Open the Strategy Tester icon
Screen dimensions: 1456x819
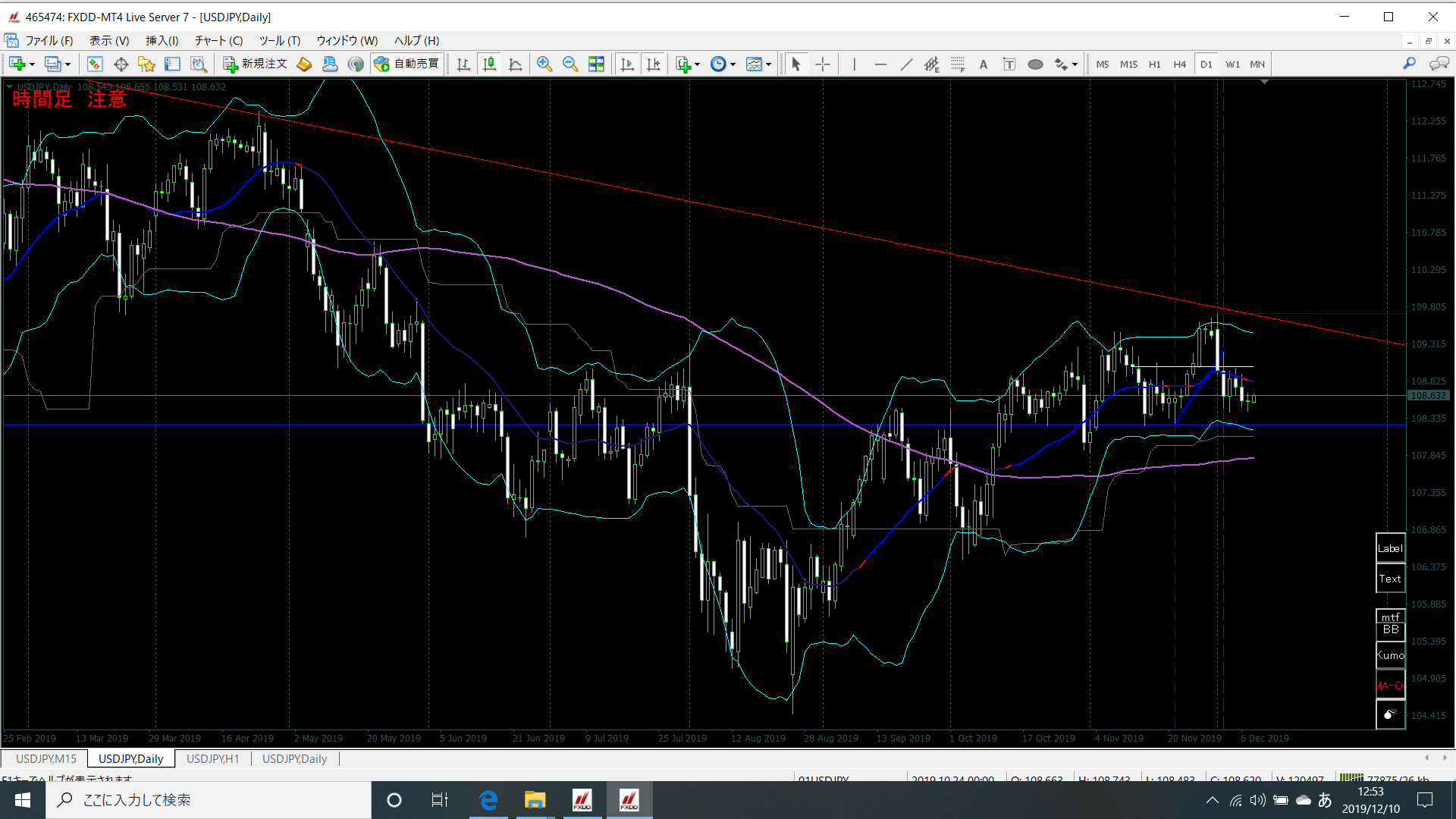tap(198, 64)
